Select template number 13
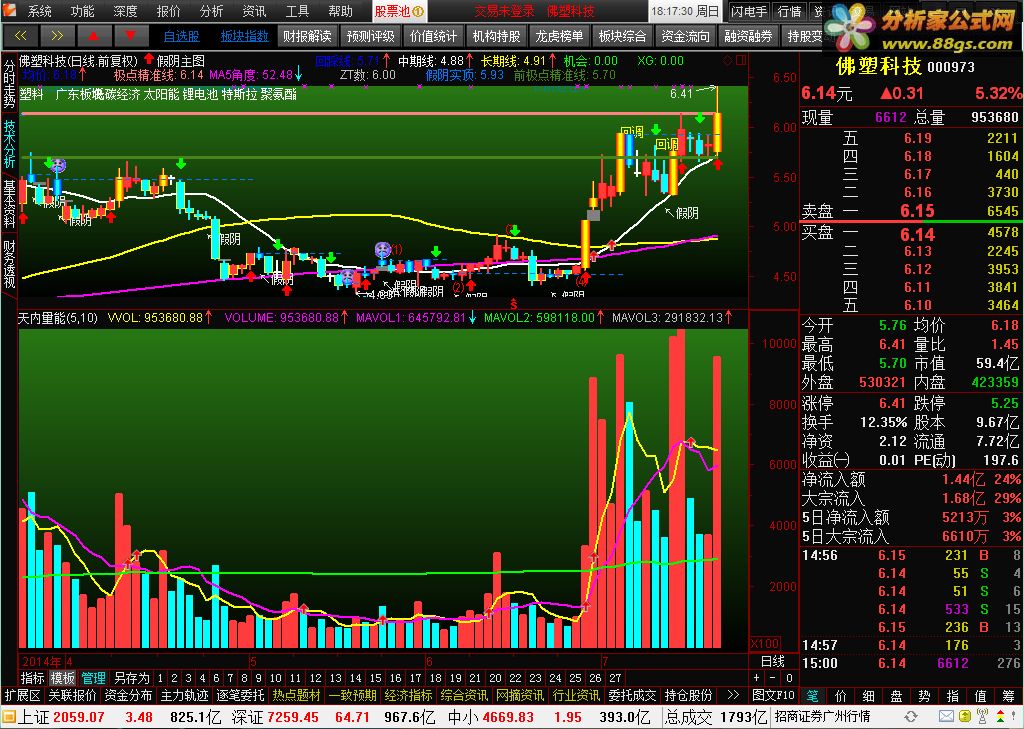 click(x=336, y=678)
